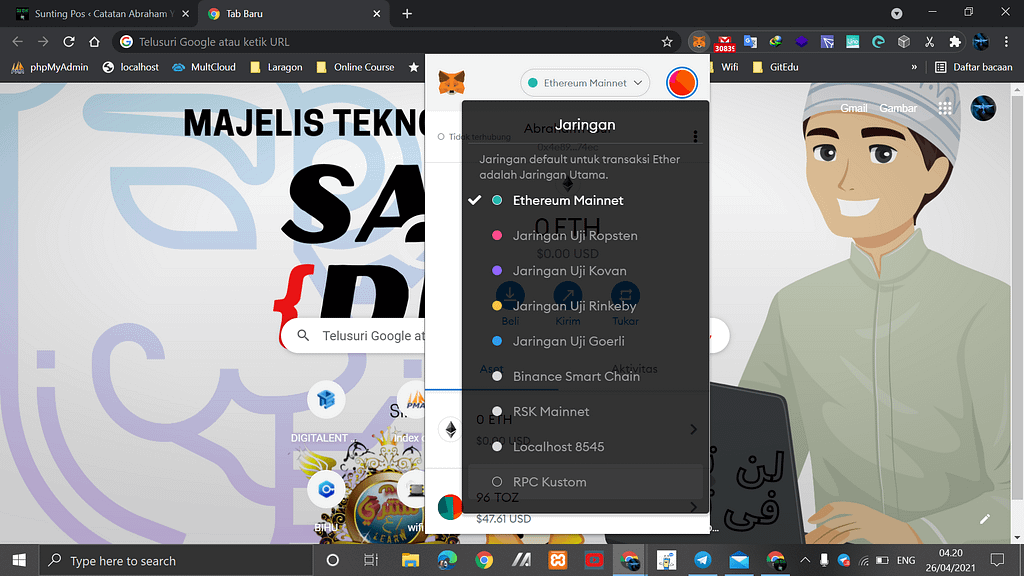Open the Google Translate extension
This screenshot has height=576, width=1024.
[750, 42]
